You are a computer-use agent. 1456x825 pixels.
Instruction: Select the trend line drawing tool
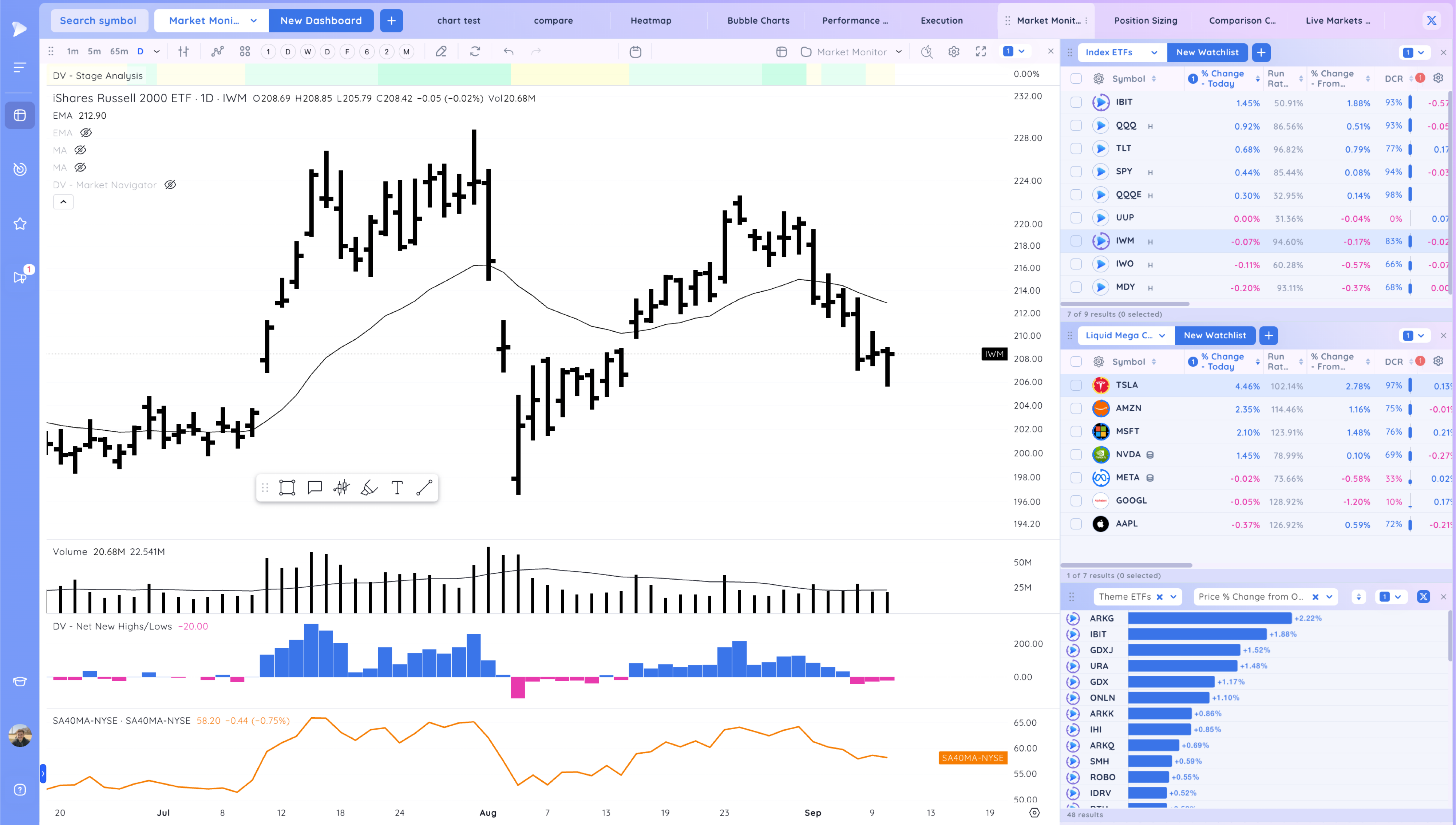coord(424,488)
